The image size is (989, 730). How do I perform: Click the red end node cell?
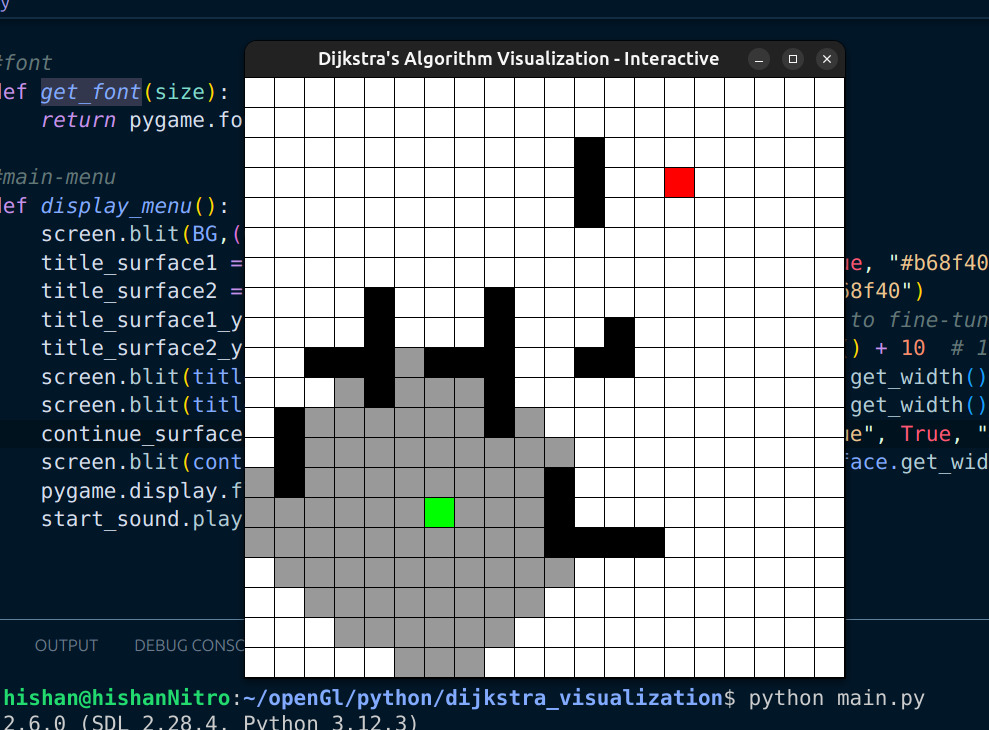[x=679, y=183]
